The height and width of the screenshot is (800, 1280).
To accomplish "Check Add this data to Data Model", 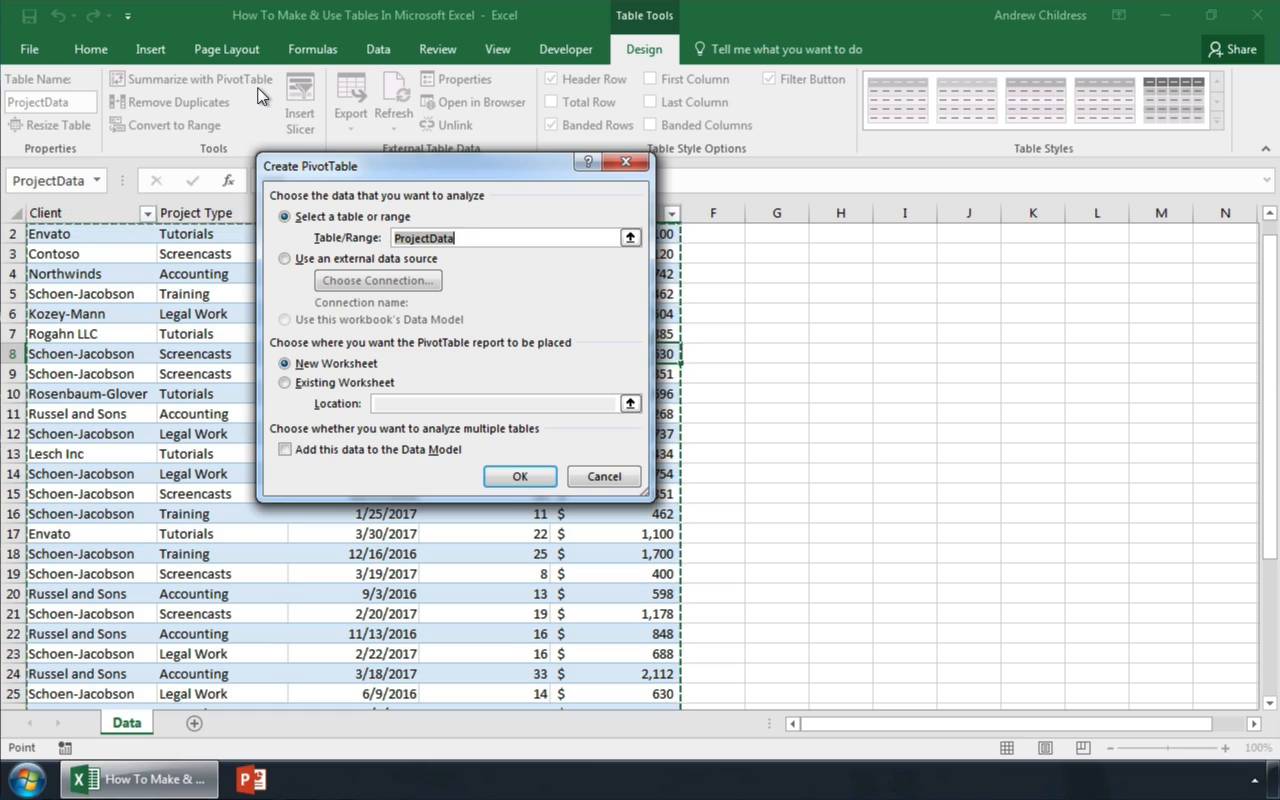I will tap(285, 450).
